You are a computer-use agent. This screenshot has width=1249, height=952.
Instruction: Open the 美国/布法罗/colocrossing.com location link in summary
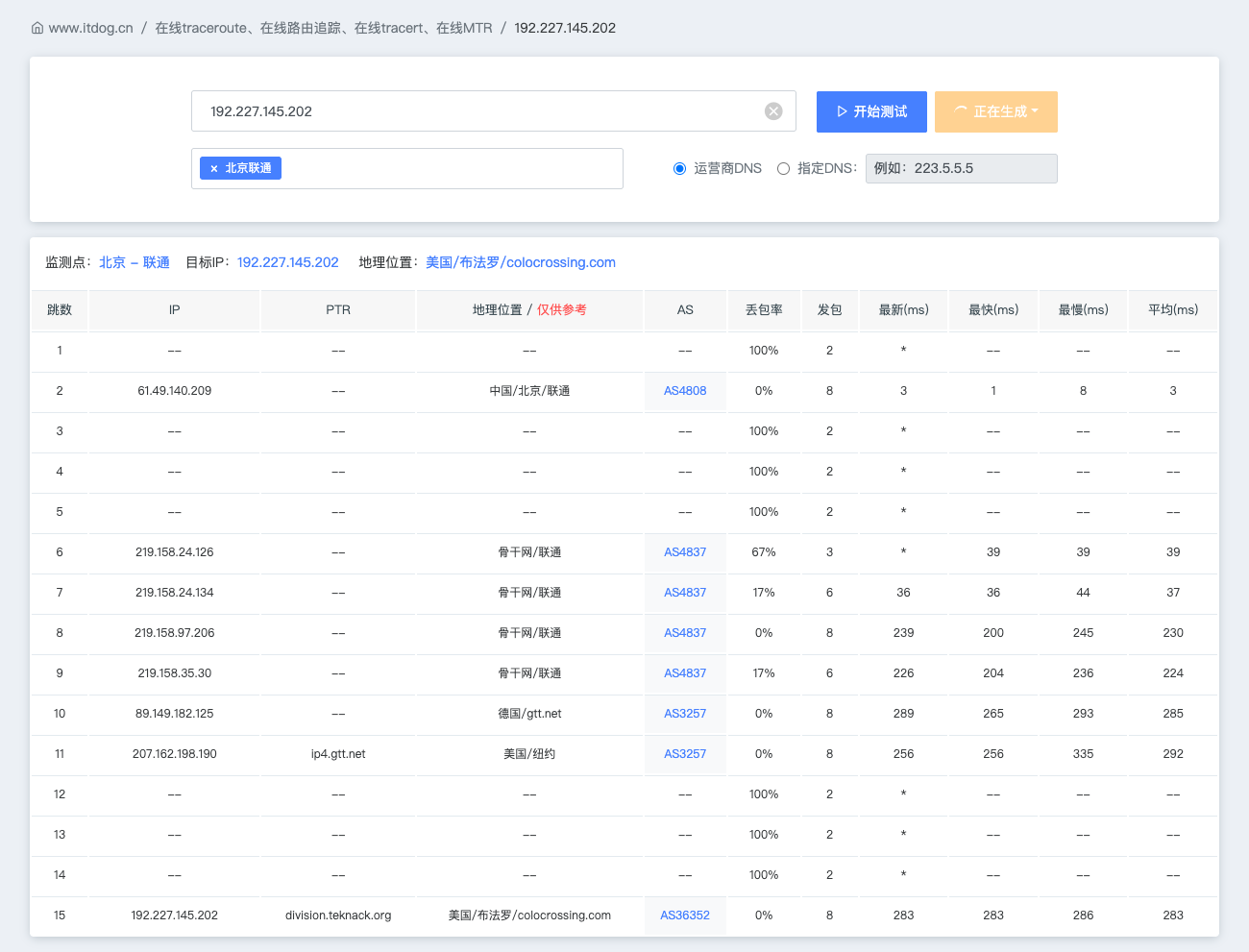(x=521, y=262)
